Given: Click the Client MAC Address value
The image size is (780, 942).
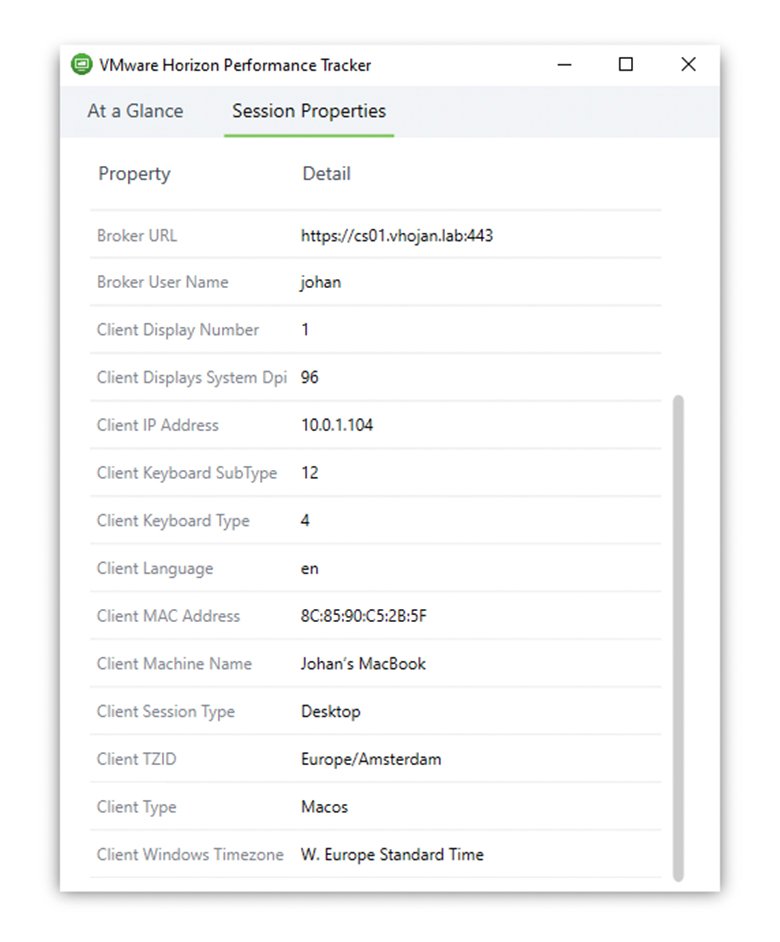Looking at the screenshot, I should click(364, 616).
